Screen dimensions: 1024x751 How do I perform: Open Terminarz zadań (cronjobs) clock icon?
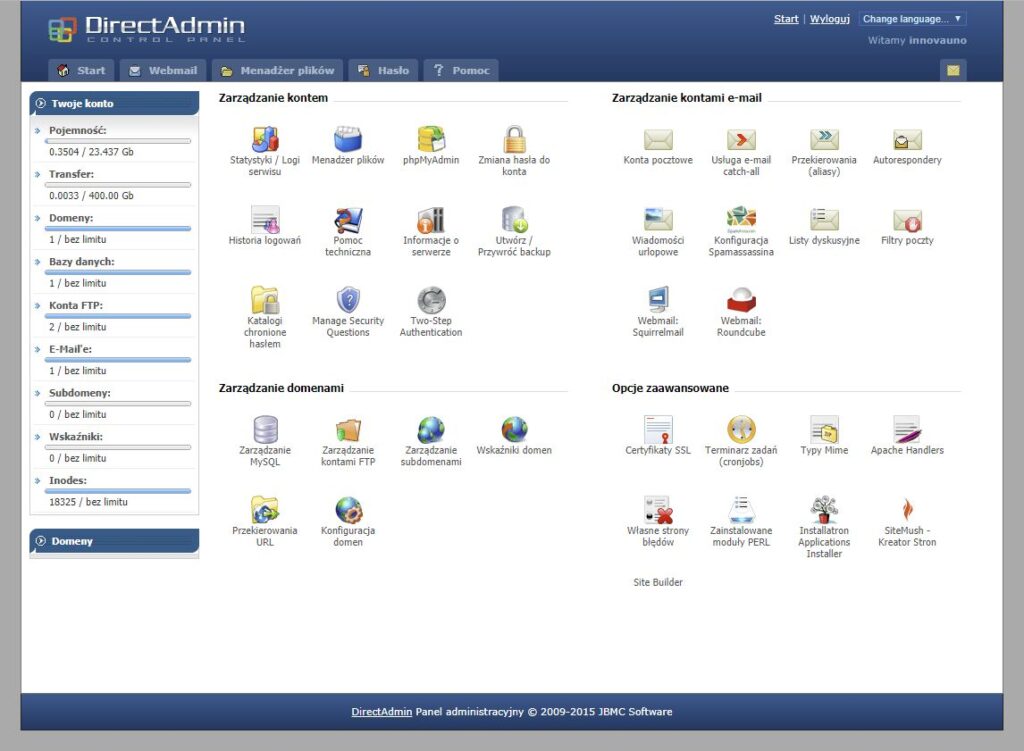[741, 429]
